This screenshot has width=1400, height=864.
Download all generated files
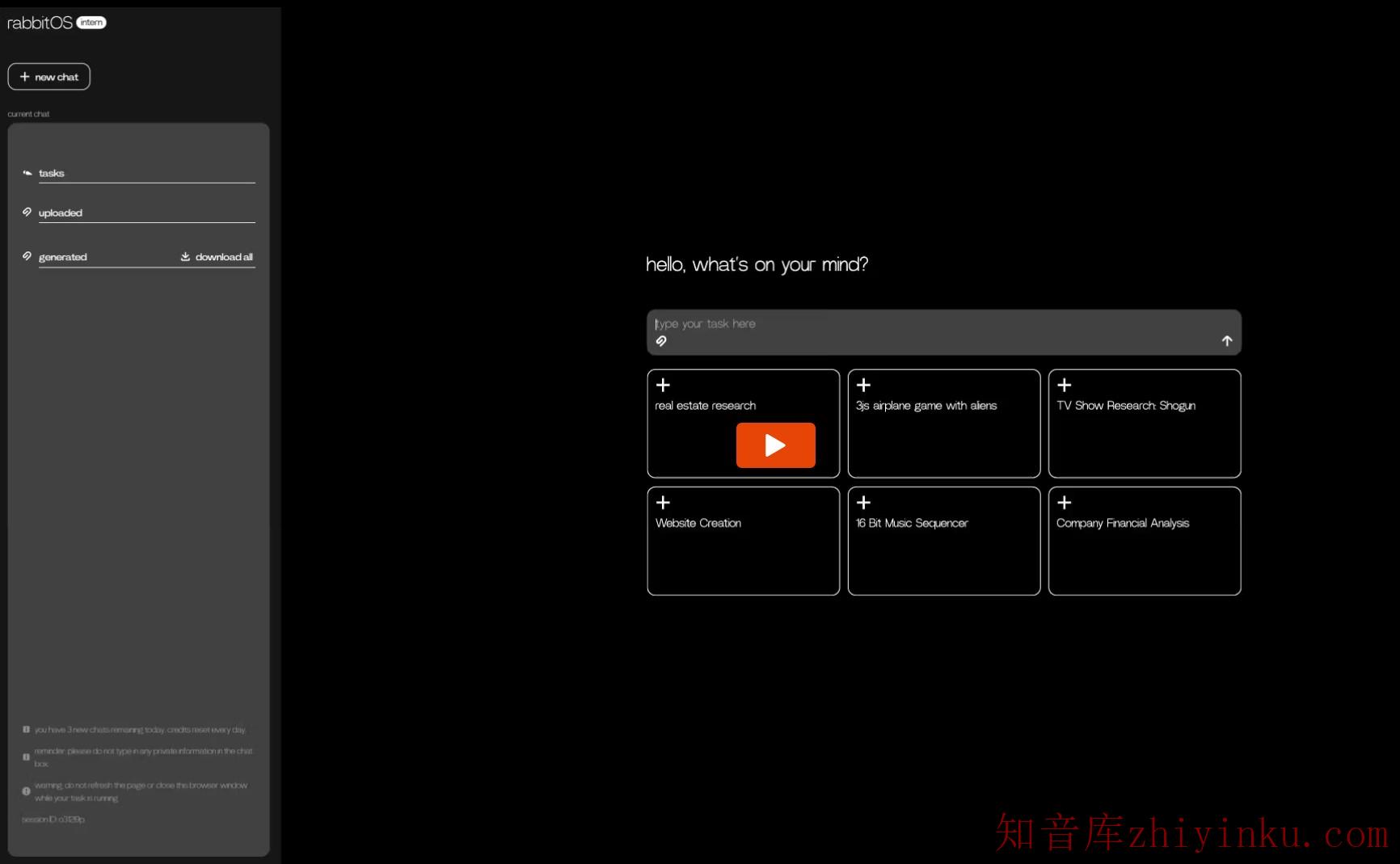click(217, 257)
